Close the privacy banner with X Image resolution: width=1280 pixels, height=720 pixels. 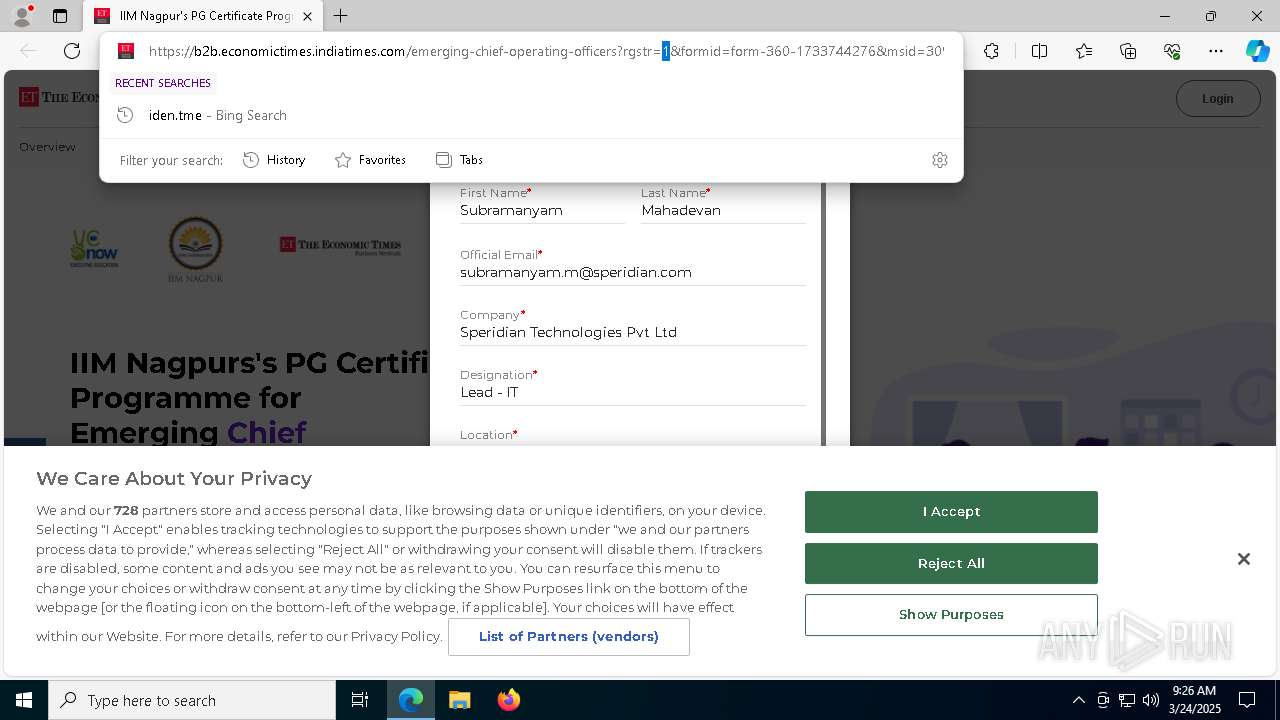point(1243,559)
